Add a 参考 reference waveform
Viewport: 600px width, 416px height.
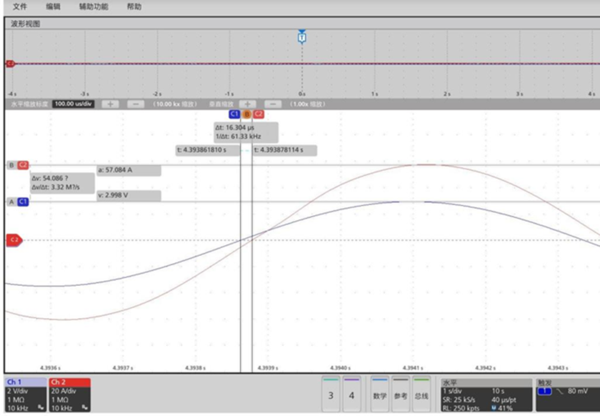[402, 396]
